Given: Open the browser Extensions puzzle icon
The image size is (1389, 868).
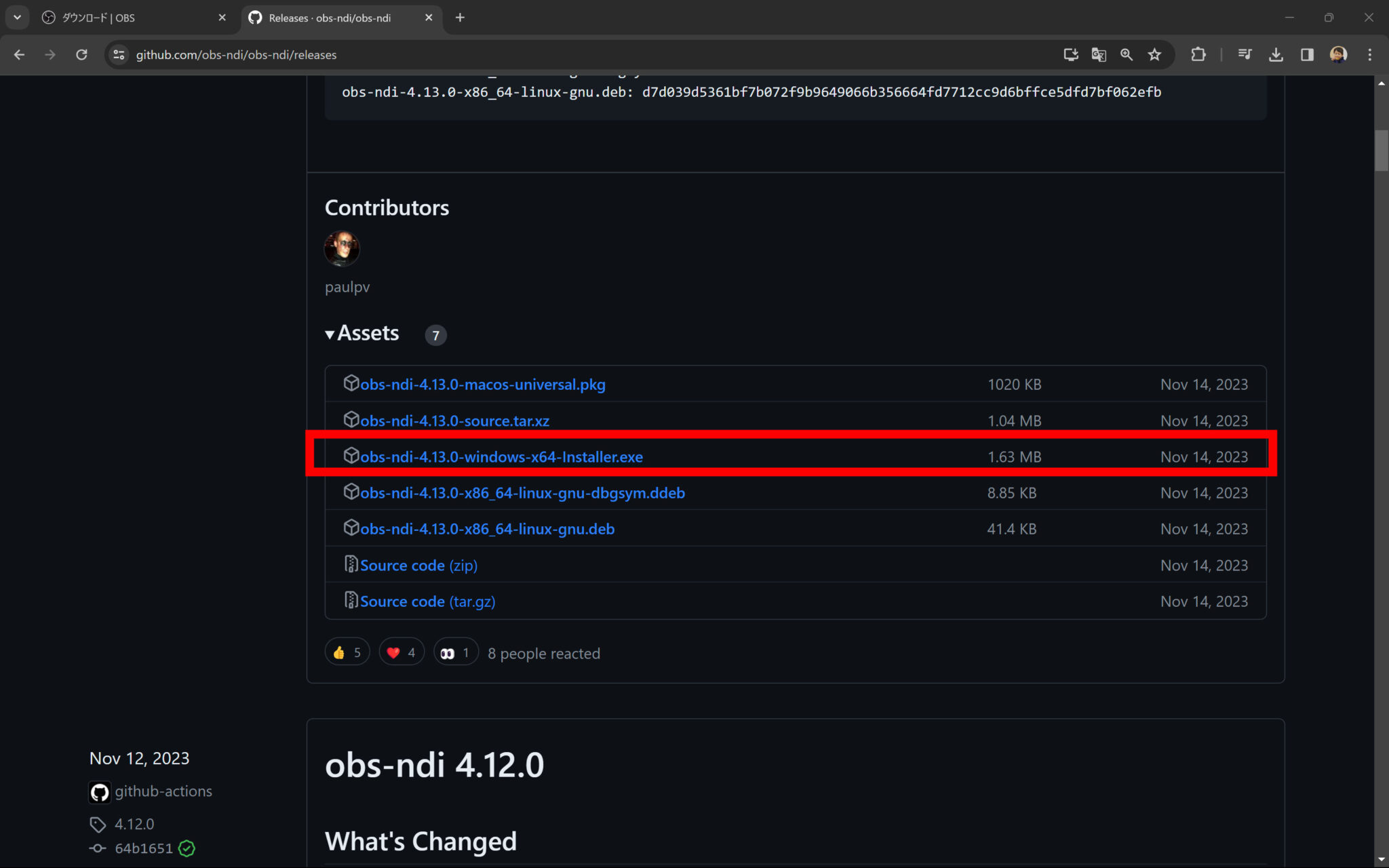Looking at the screenshot, I should [x=1198, y=55].
